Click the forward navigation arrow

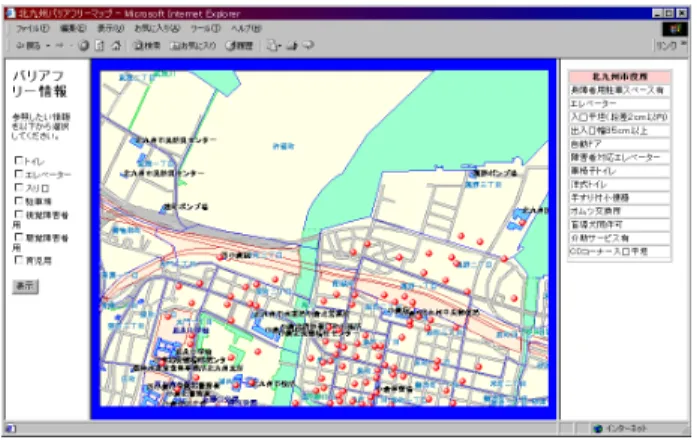[60, 45]
